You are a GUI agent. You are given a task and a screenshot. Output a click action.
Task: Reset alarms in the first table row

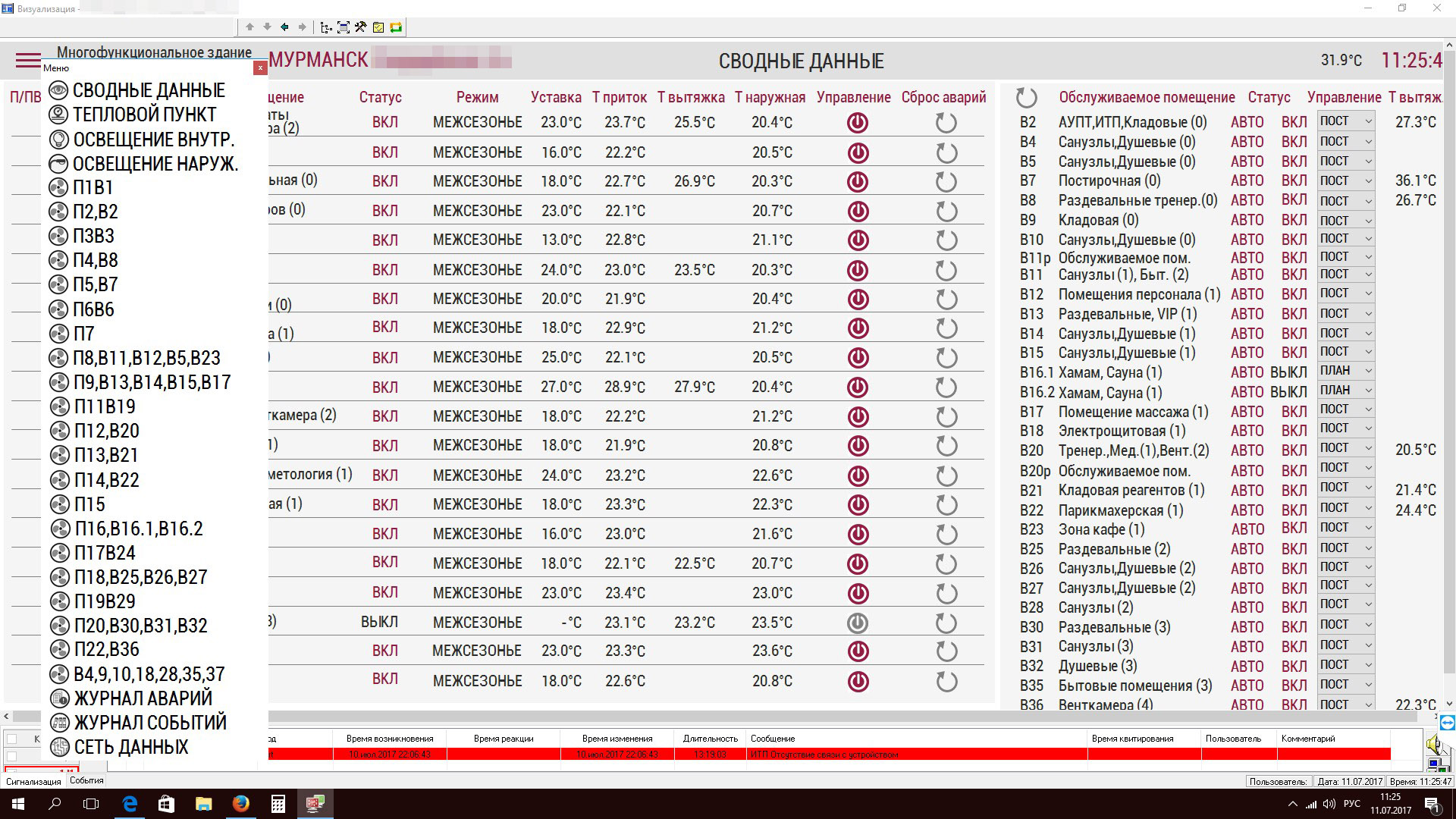point(946,123)
